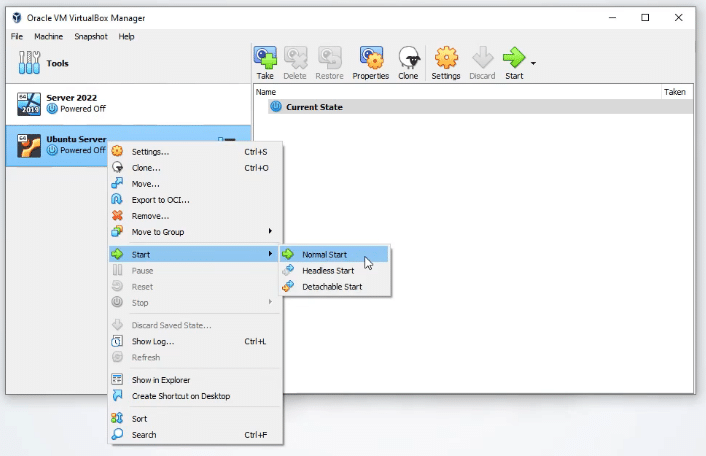
Task: Select the Server 2022 virtual machine
Action: pyautogui.click(x=75, y=103)
